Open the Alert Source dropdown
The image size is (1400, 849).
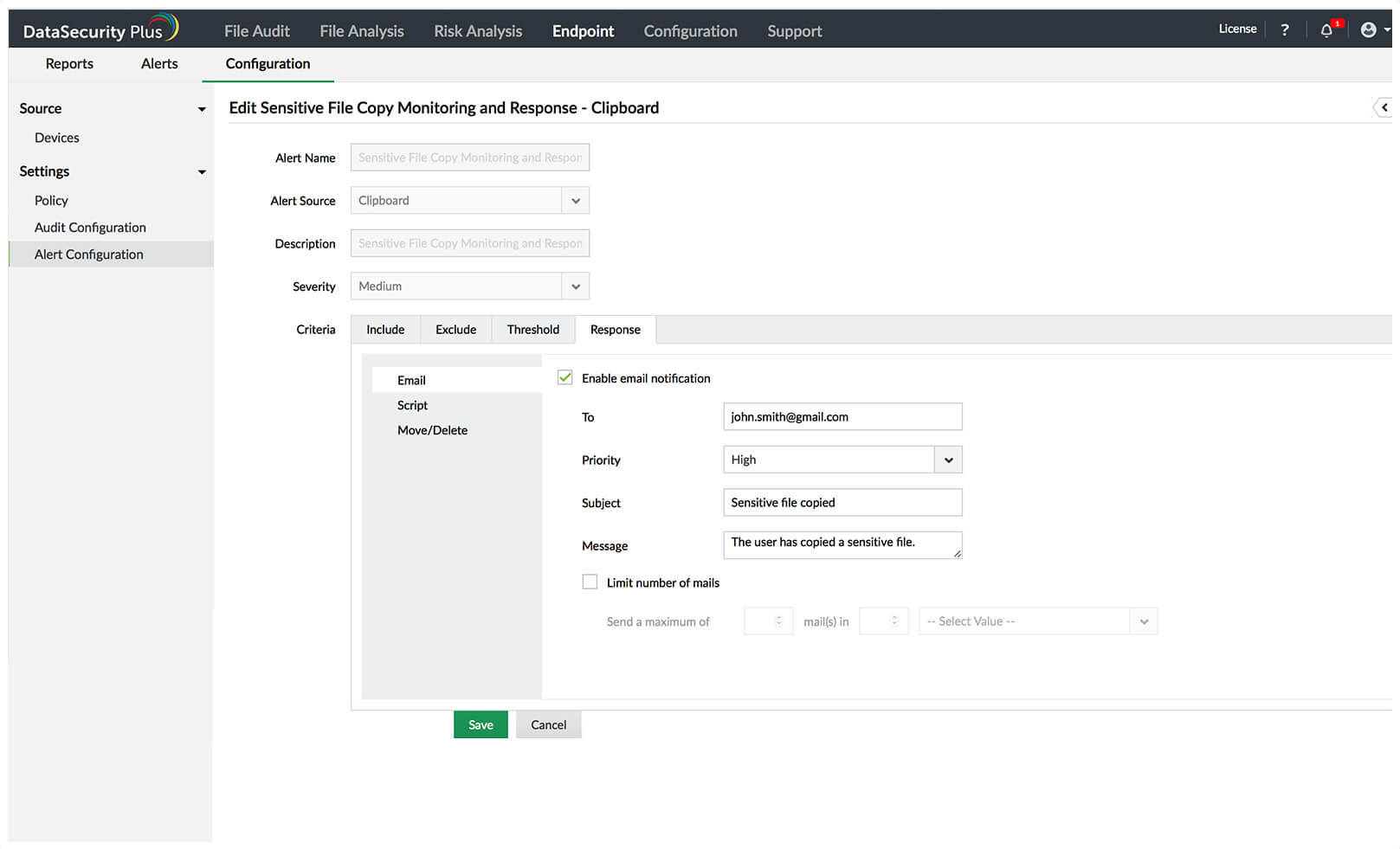pyautogui.click(x=575, y=200)
